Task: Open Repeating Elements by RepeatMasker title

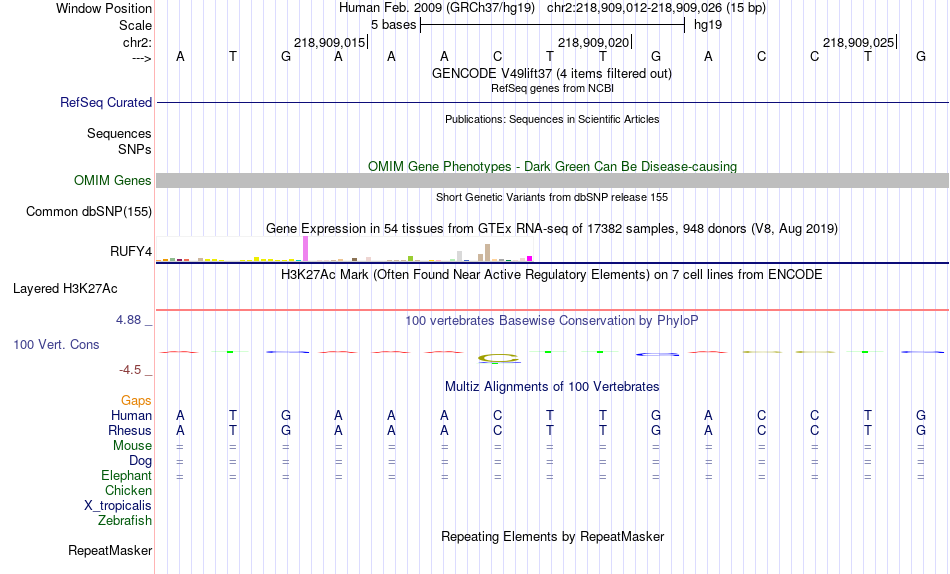Action: (x=552, y=537)
